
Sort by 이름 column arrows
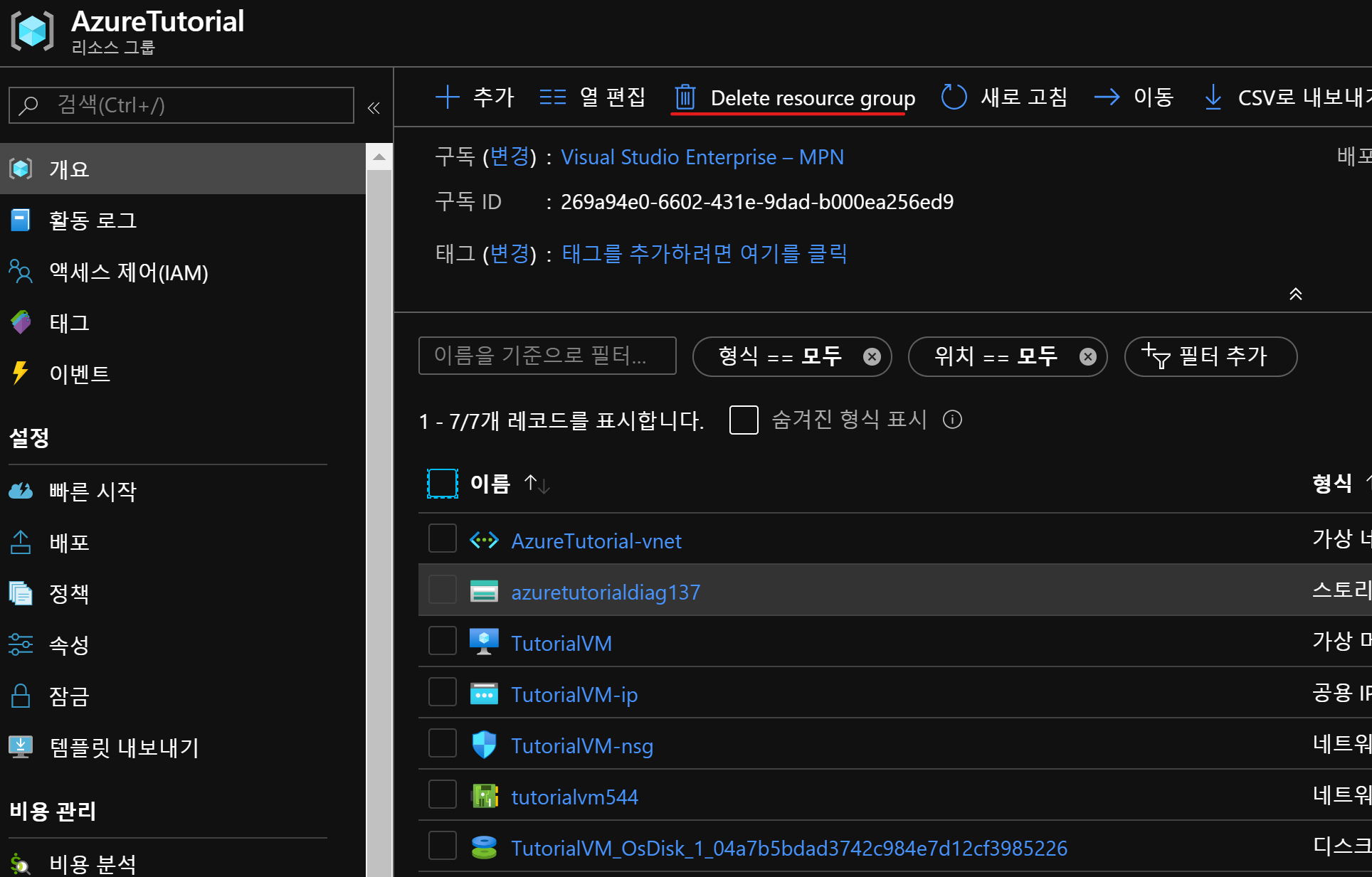[x=537, y=484]
